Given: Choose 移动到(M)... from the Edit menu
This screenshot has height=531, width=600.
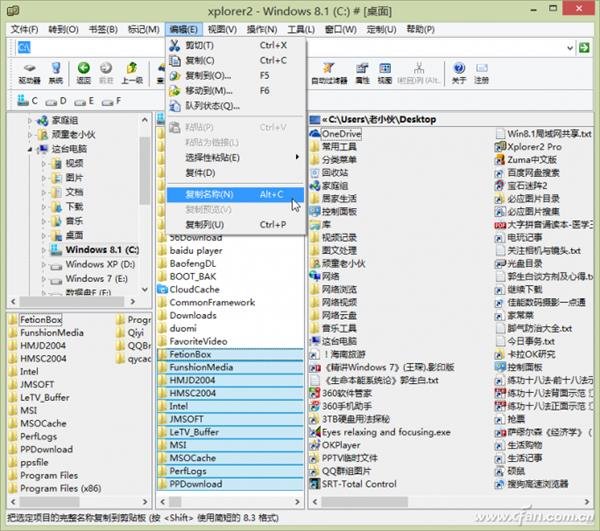Looking at the screenshot, I should tap(235, 91).
